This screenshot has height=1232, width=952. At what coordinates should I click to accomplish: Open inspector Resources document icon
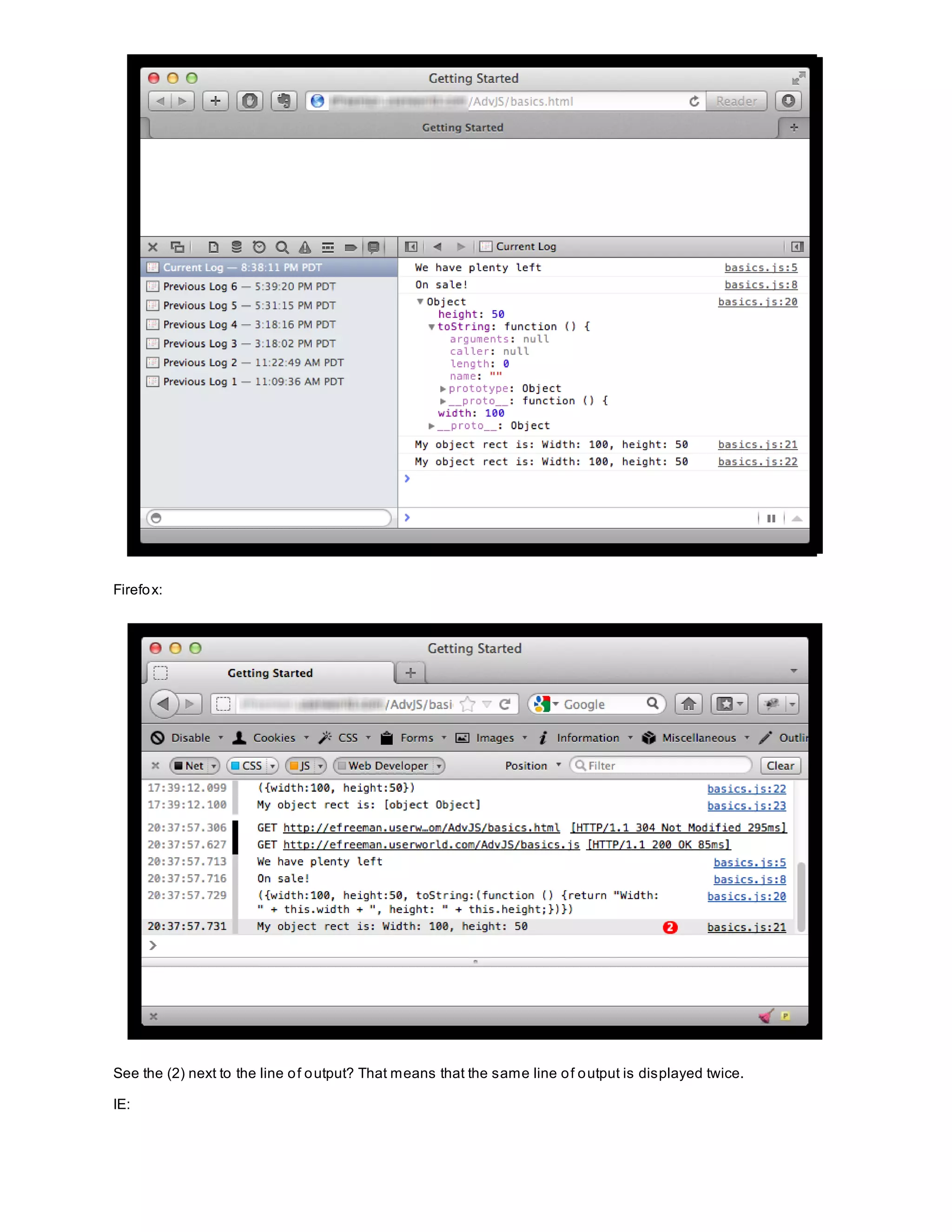213,247
